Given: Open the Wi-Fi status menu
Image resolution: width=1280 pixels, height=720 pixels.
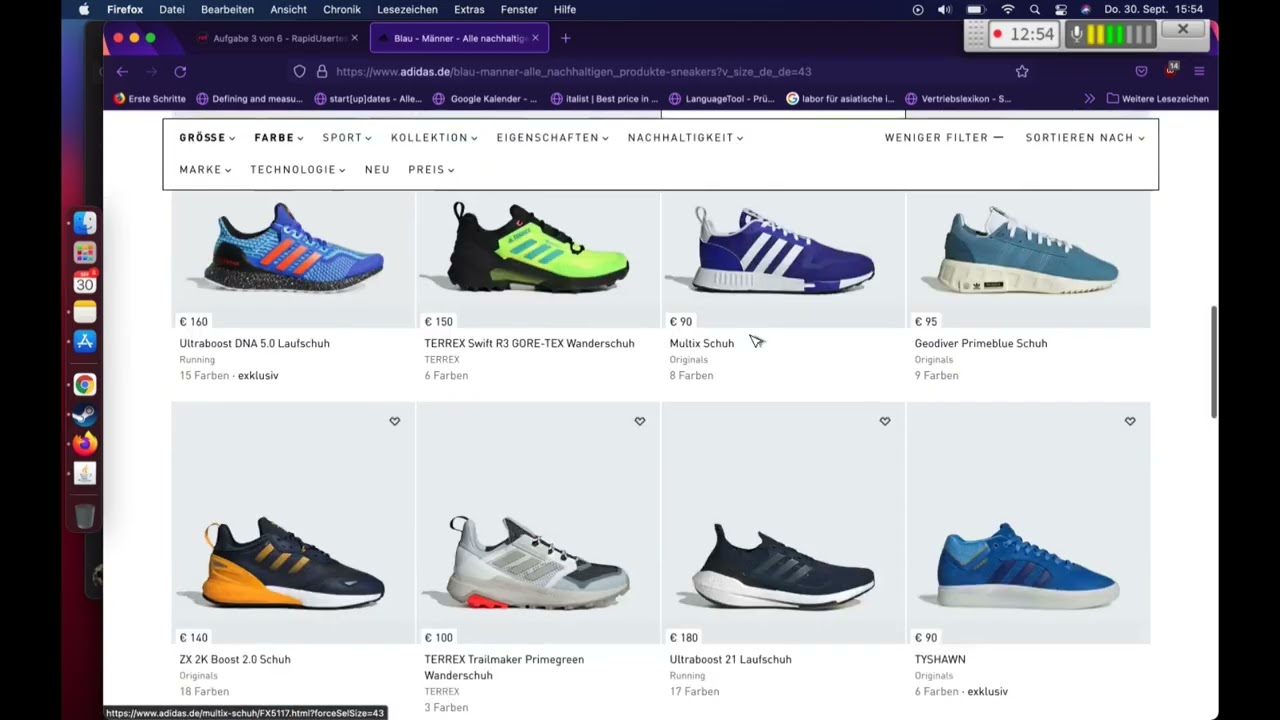Looking at the screenshot, I should pos(1008,9).
